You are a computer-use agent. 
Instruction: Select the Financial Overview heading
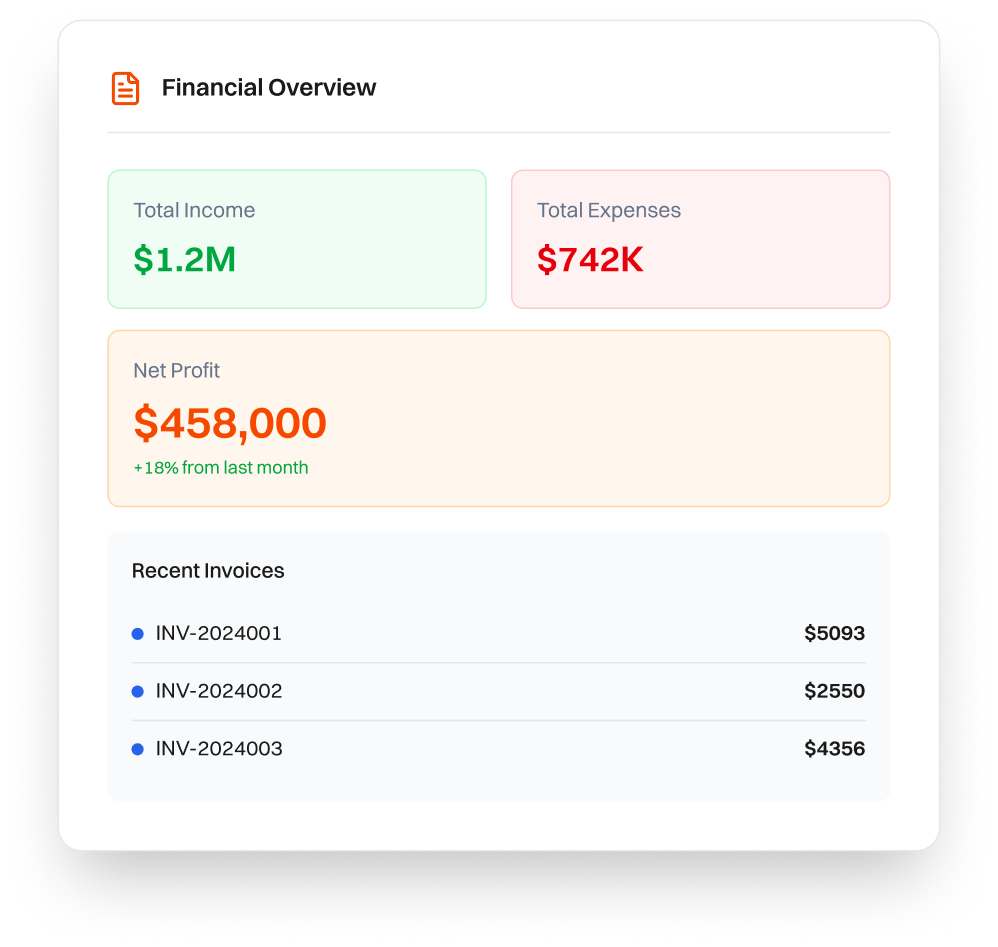click(x=269, y=88)
